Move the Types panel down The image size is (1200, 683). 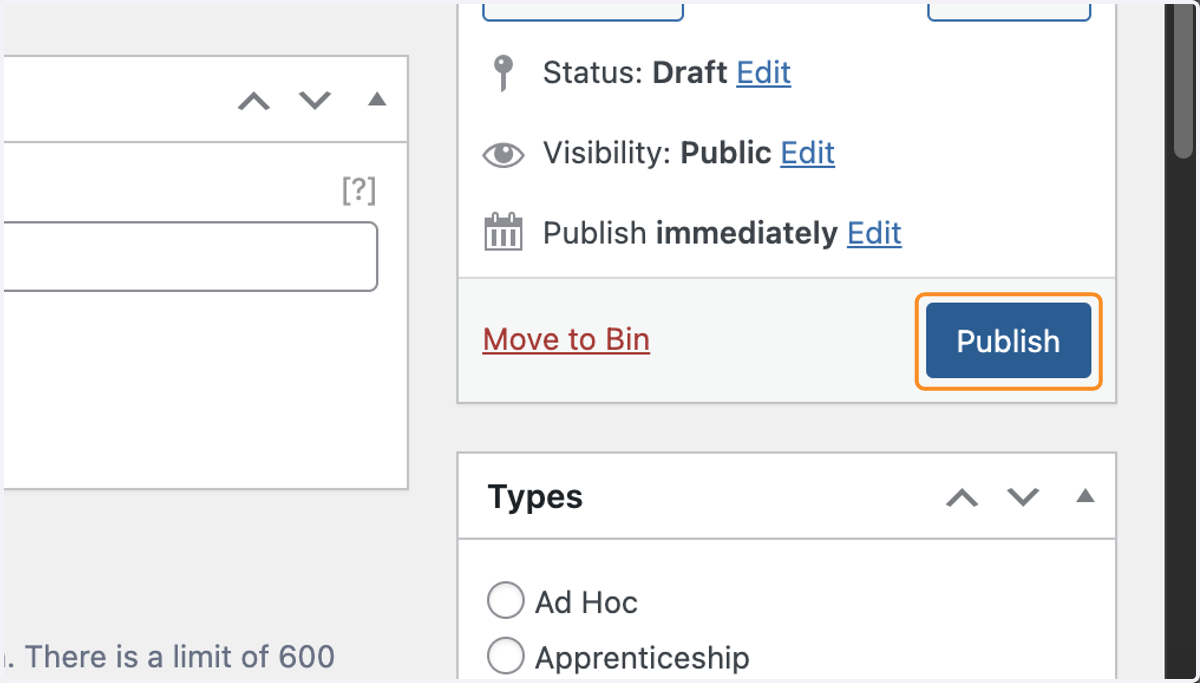pos(1023,497)
